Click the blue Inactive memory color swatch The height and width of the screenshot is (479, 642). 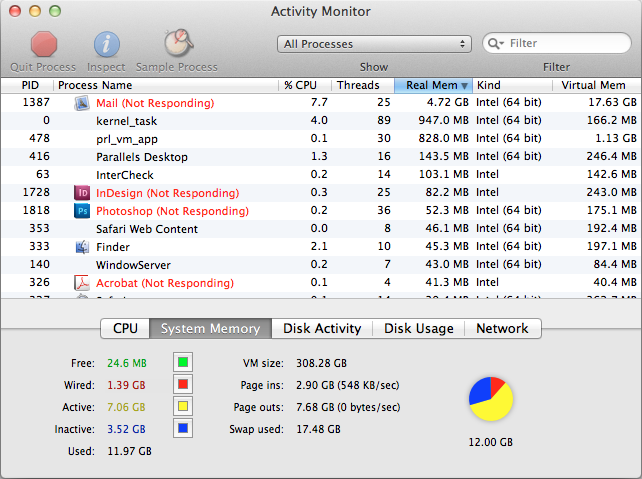coord(183,429)
